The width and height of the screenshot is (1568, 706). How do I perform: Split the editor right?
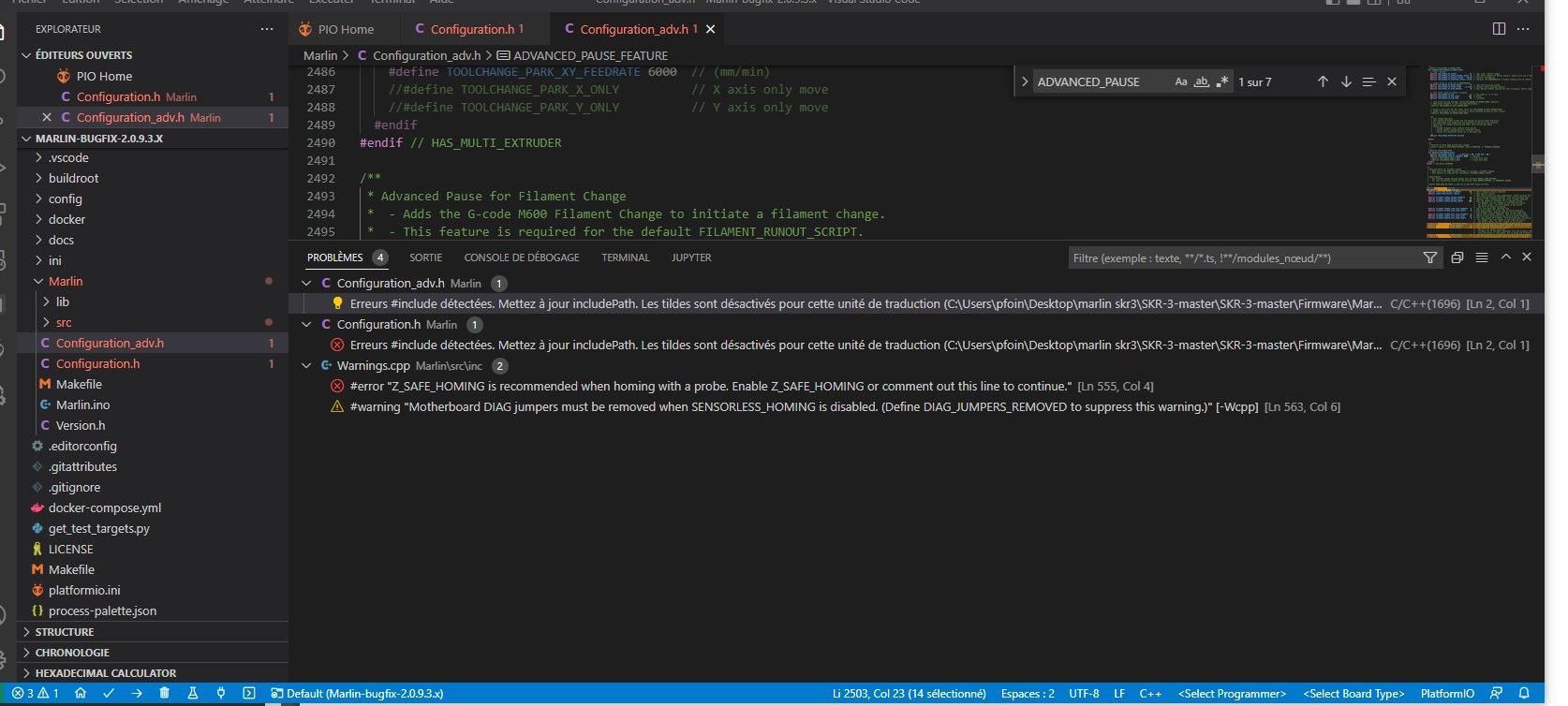click(x=1499, y=29)
